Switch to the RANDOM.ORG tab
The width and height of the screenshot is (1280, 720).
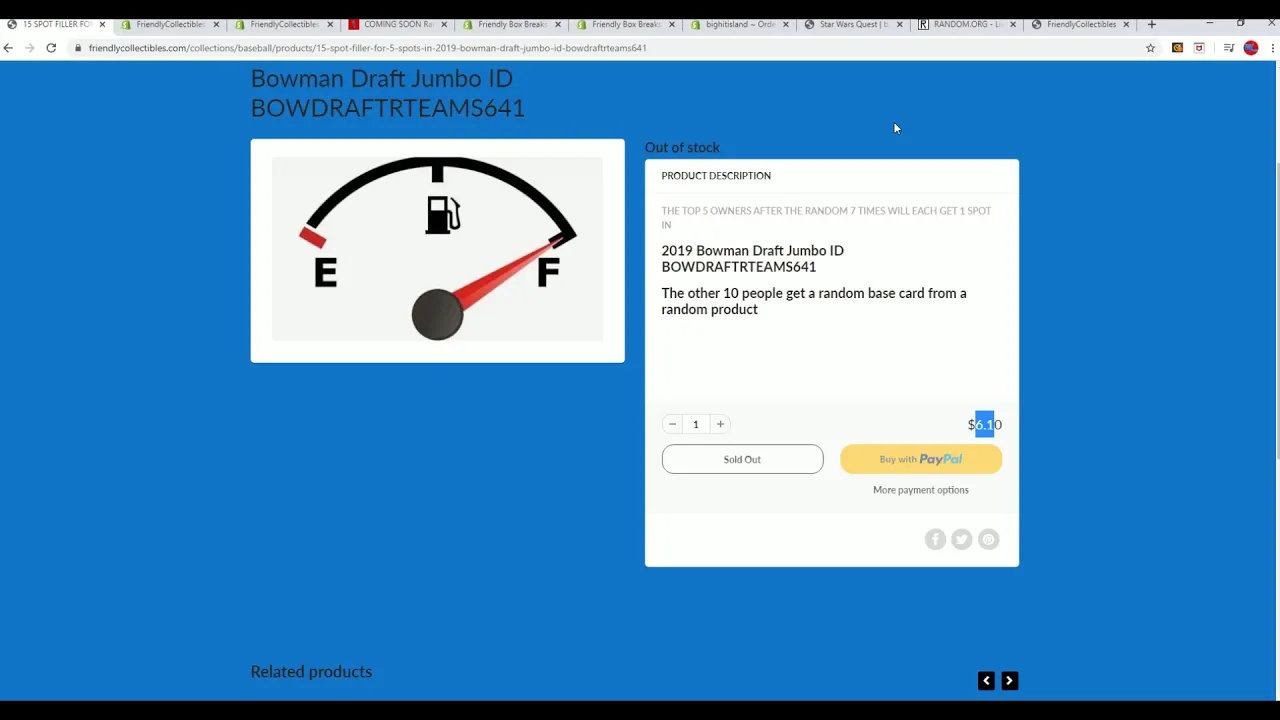[x=968, y=24]
